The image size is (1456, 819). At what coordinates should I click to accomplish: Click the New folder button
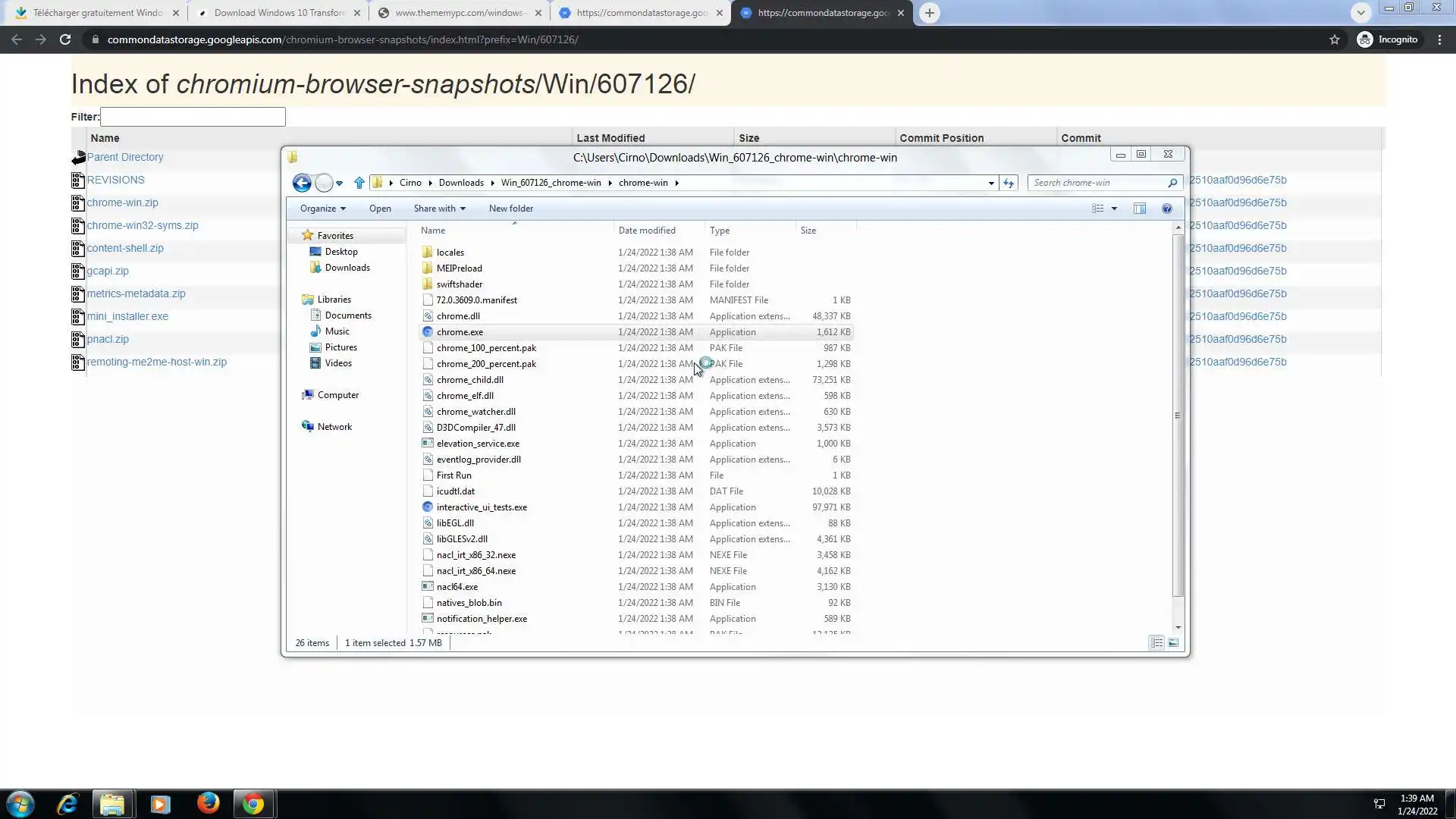click(510, 209)
